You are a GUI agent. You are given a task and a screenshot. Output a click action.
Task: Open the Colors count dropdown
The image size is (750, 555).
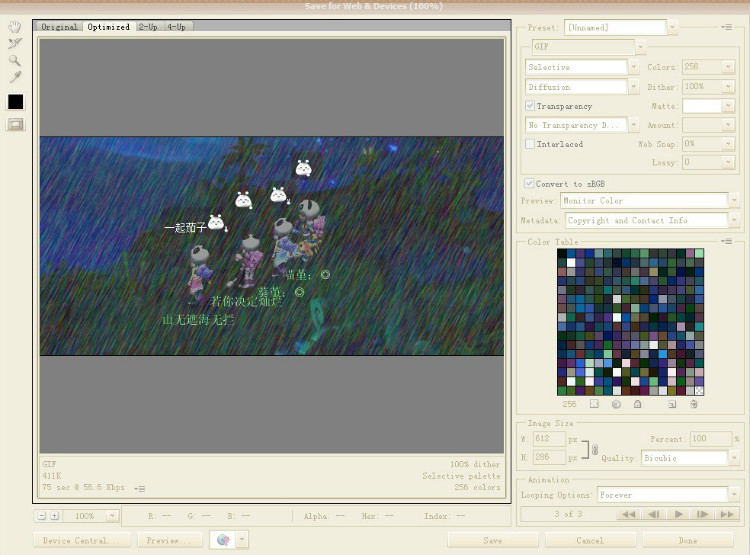pyautogui.click(x=728, y=67)
